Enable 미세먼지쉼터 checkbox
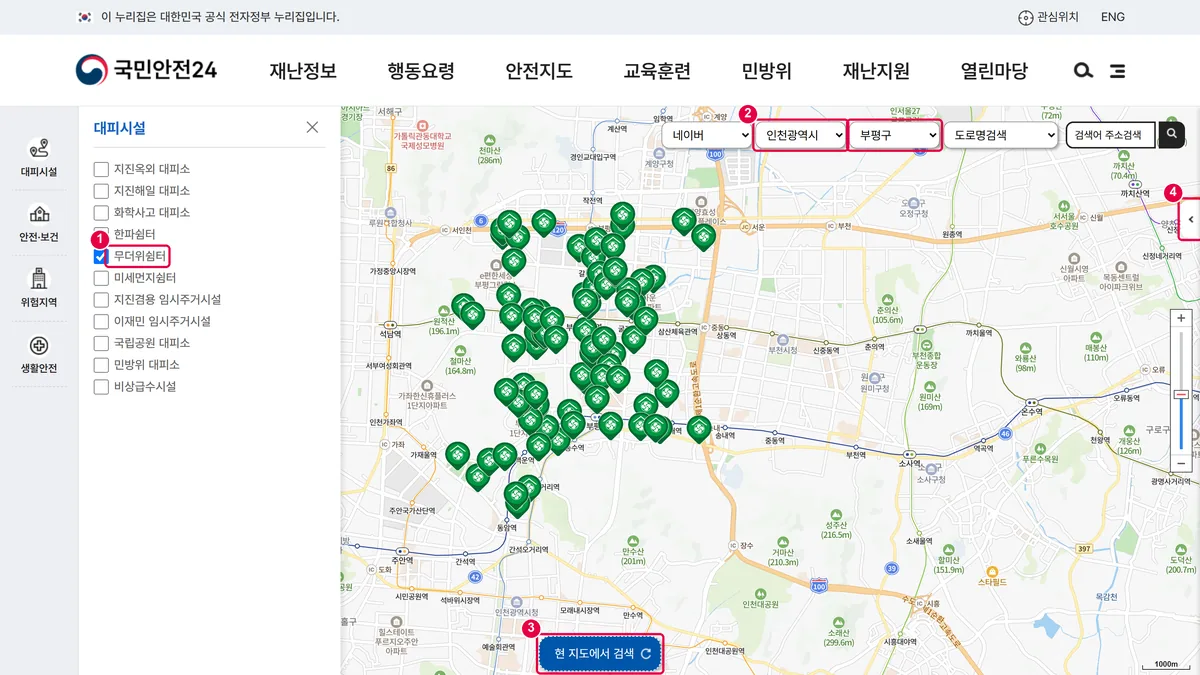The height and width of the screenshot is (675, 1200). (x=101, y=278)
